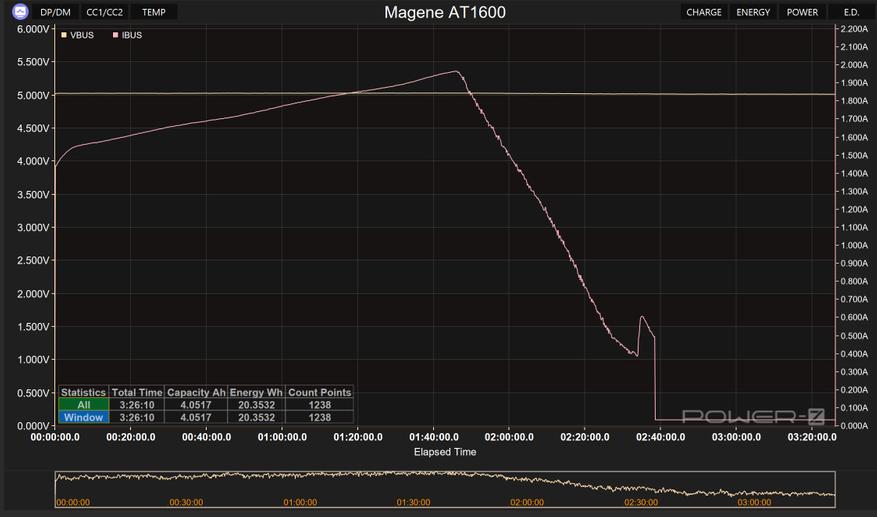Click the 6.000V label on voltage axis
Viewport: 877px width, 517px height.
[x=34, y=29]
